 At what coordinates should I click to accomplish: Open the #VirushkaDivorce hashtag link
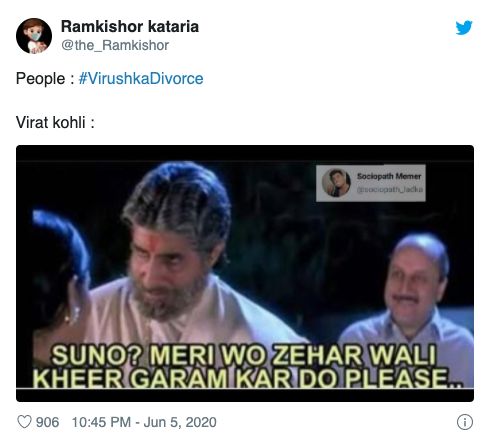click(x=141, y=79)
